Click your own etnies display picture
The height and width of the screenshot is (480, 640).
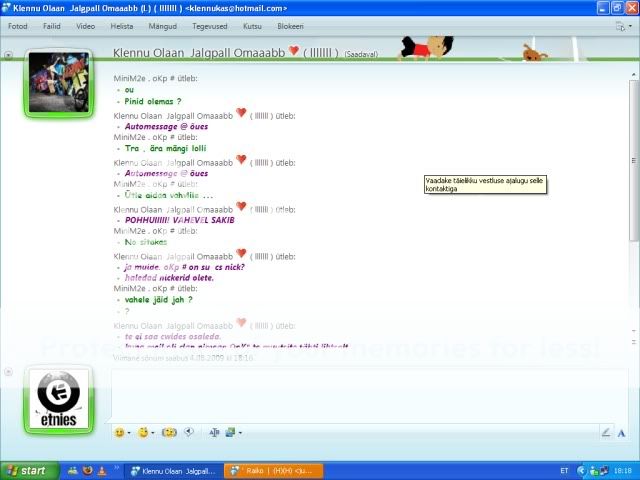click(59, 400)
